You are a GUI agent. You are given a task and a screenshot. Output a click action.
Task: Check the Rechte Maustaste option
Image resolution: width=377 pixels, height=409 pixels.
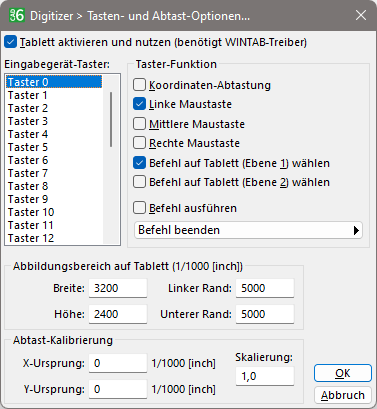click(x=139, y=143)
